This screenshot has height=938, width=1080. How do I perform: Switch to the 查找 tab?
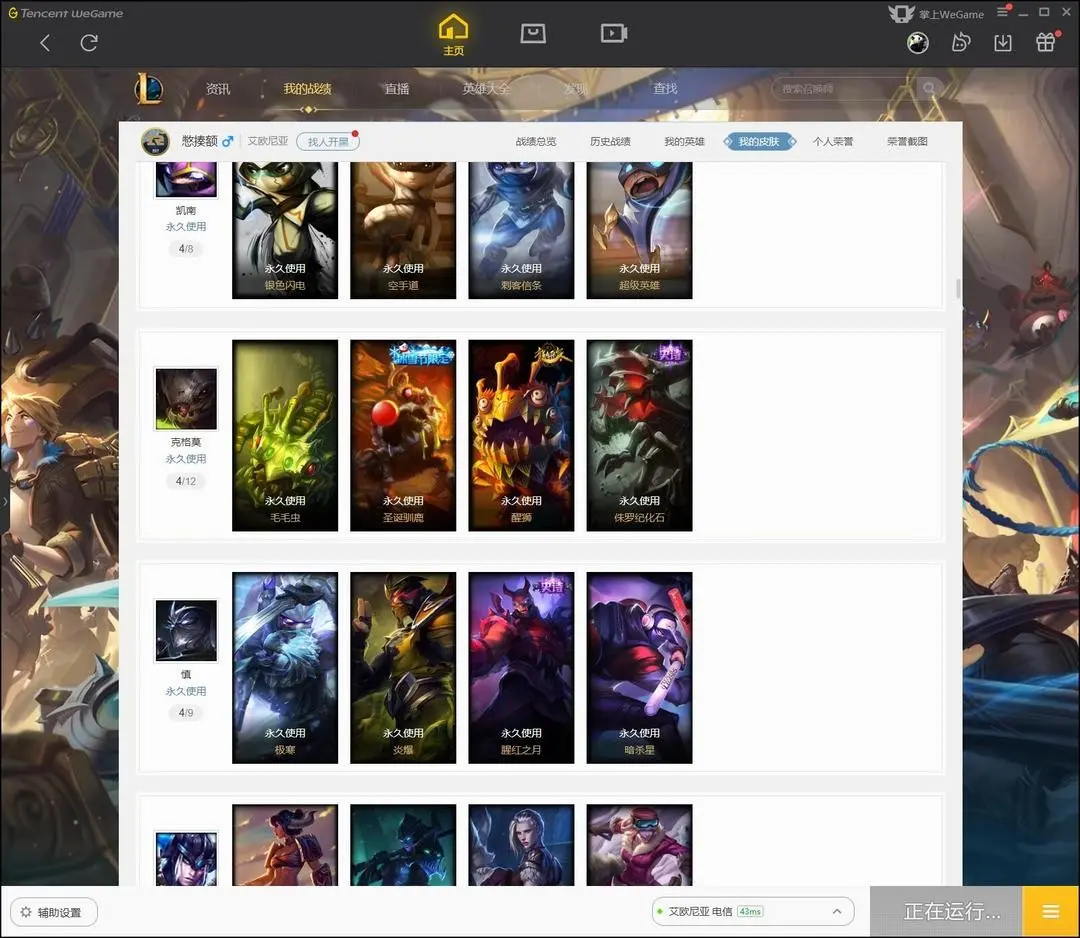pyautogui.click(x=665, y=89)
